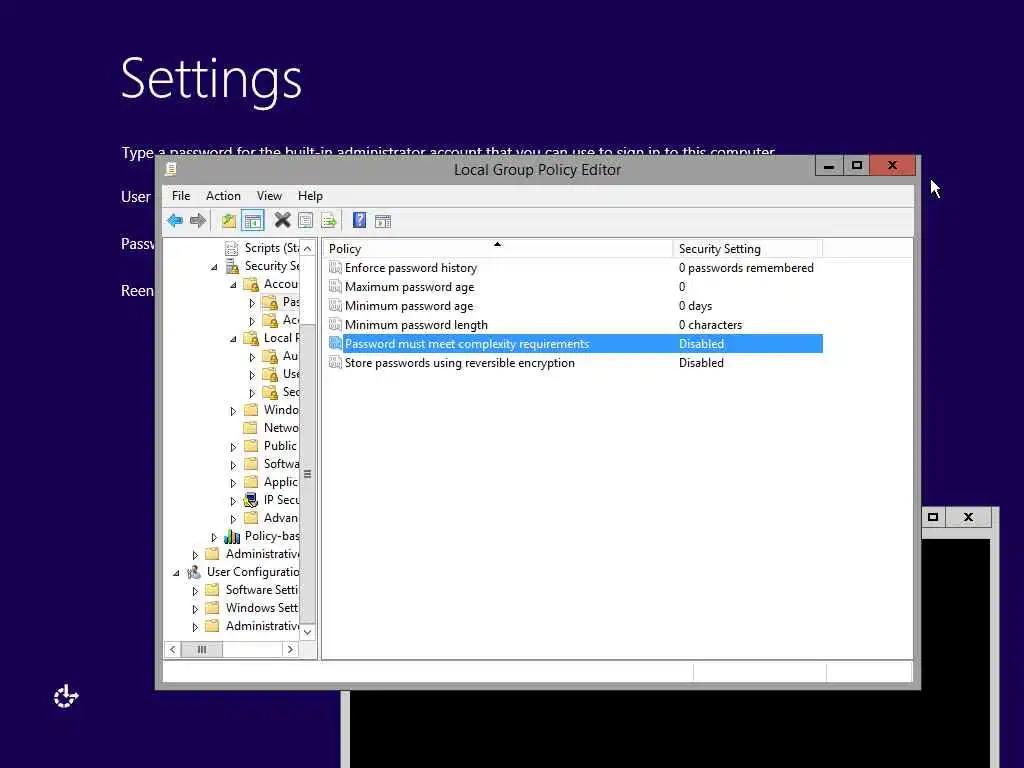1024x768 pixels.
Task: Click the icon of Store passwords using reversible encryption
Action: tap(335, 362)
